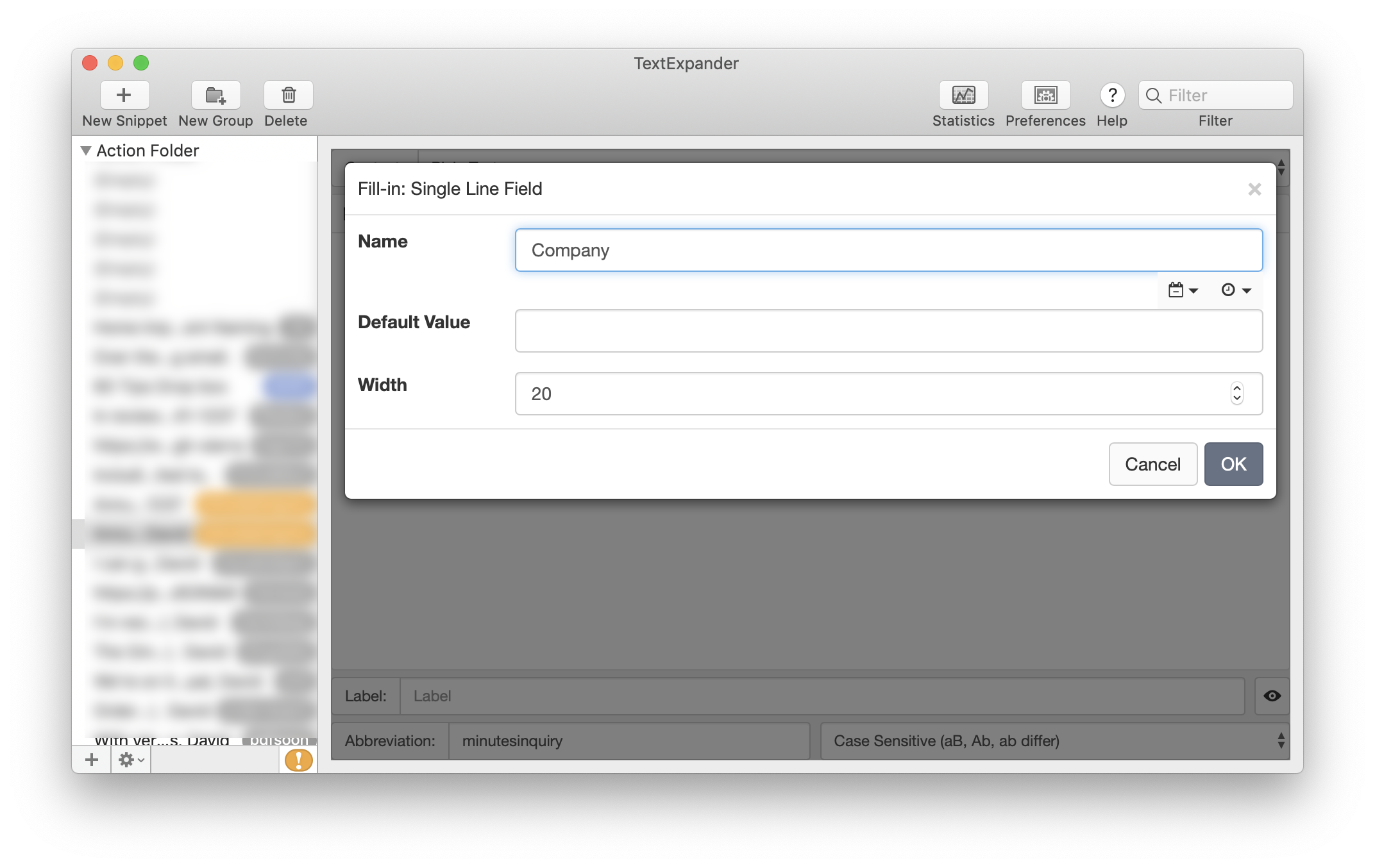Click the Width field showing 20
The height and width of the screenshot is (868, 1375).
click(889, 394)
